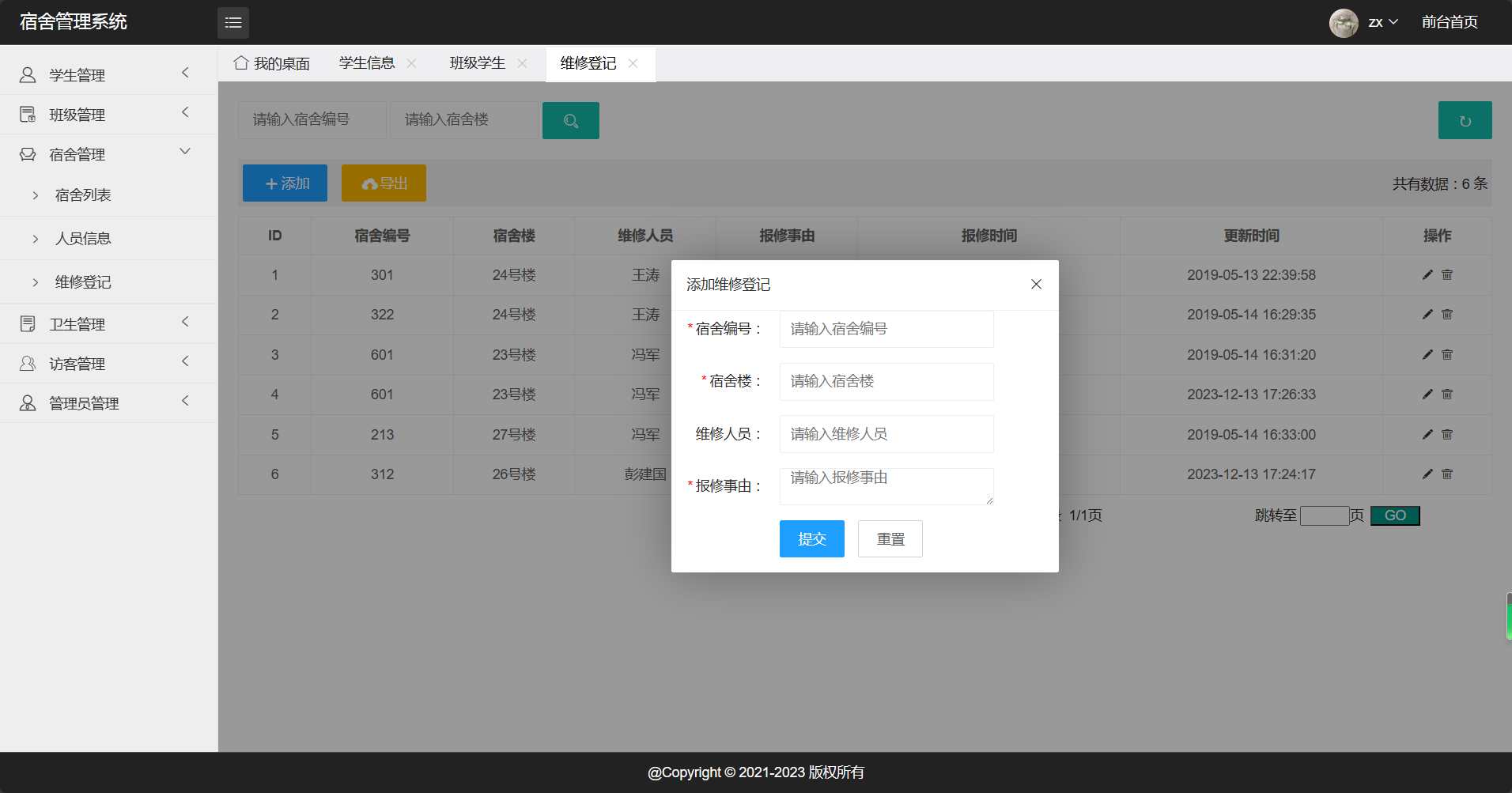Click the 提交 submit button
The image size is (1512, 793).
[x=812, y=539]
